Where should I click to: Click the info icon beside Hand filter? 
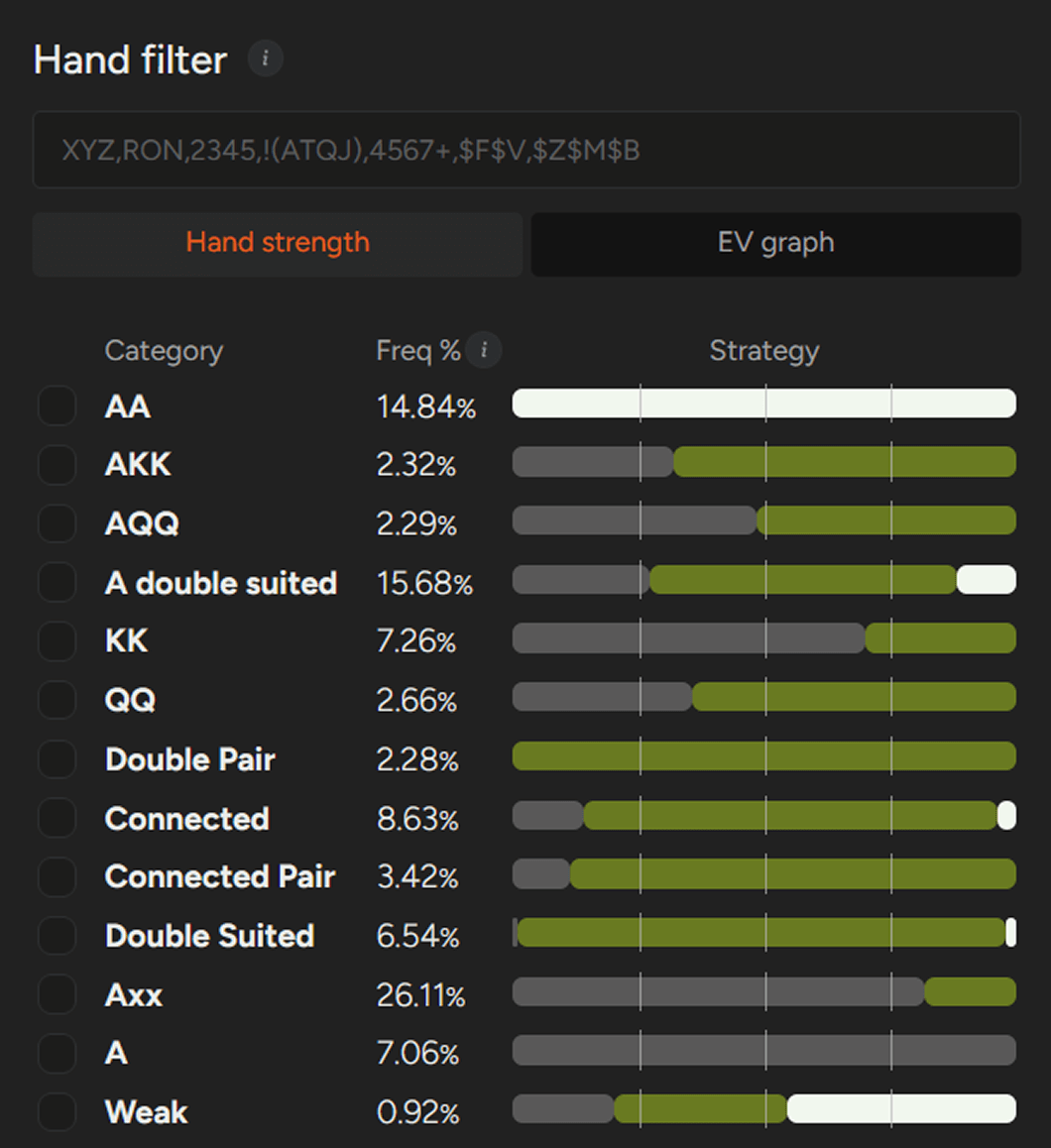pos(265,59)
